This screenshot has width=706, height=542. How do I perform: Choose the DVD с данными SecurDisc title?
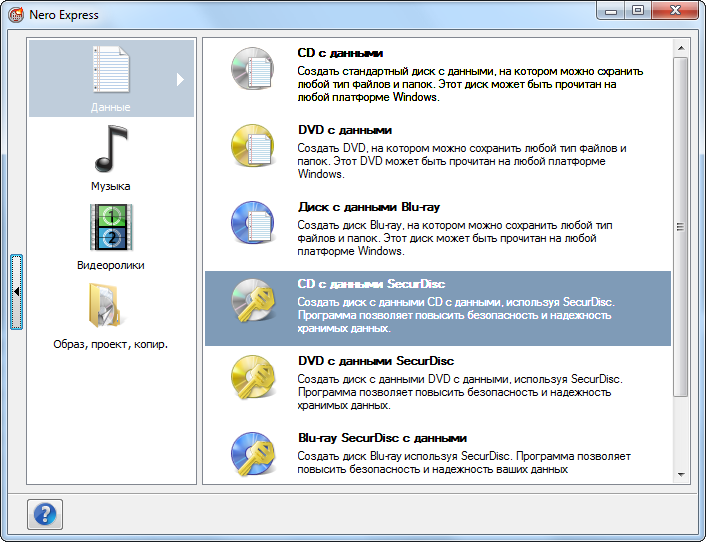click(x=376, y=361)
